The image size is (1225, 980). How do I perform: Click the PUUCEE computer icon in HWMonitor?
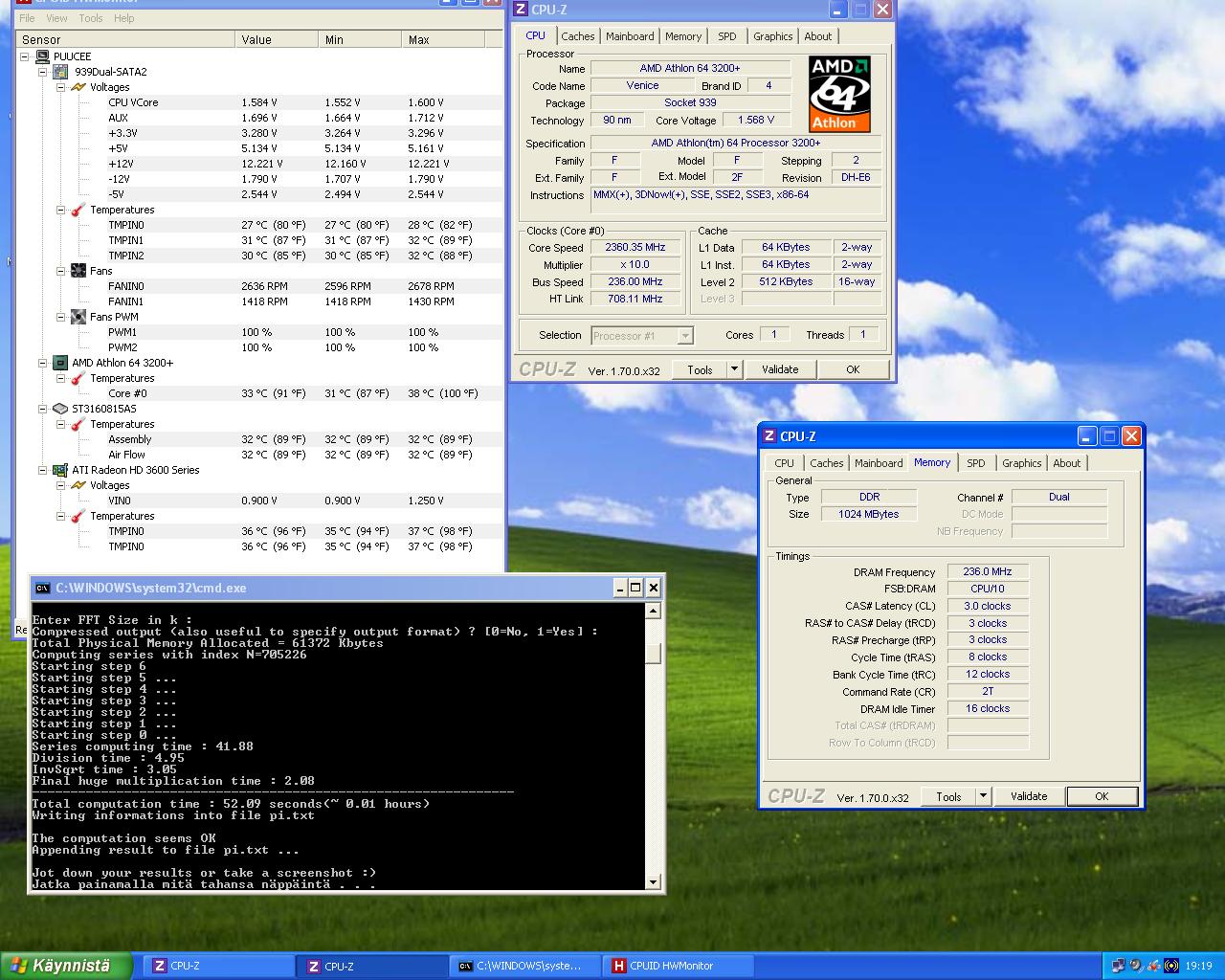(42, 56)
